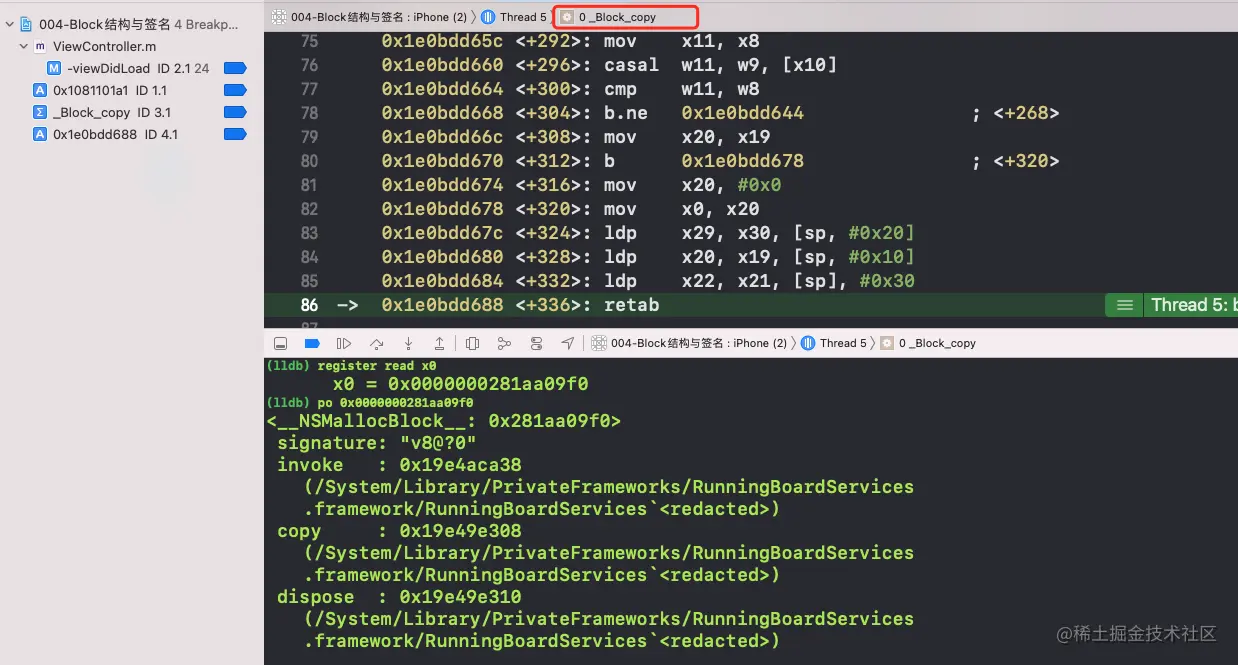Open the Environment Overrides control

536,343
